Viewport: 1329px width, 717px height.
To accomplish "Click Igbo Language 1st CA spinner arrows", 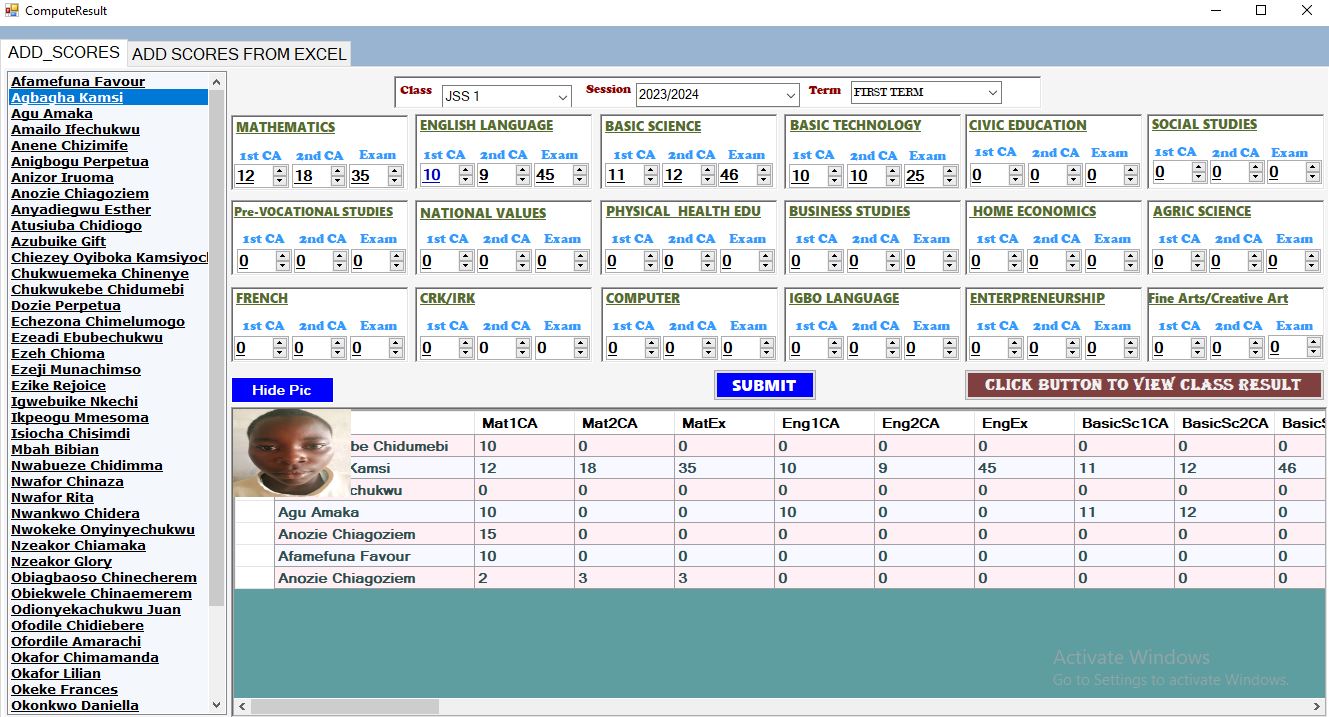I will (836, 348).
